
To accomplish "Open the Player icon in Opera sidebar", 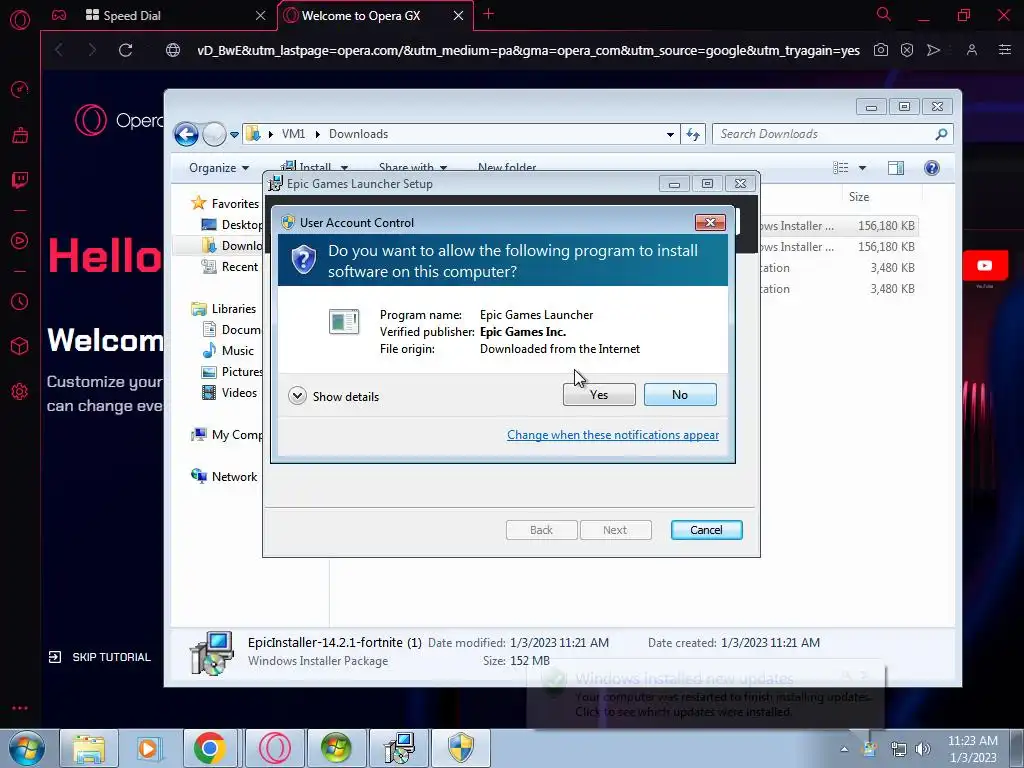I will pos(20,241).
